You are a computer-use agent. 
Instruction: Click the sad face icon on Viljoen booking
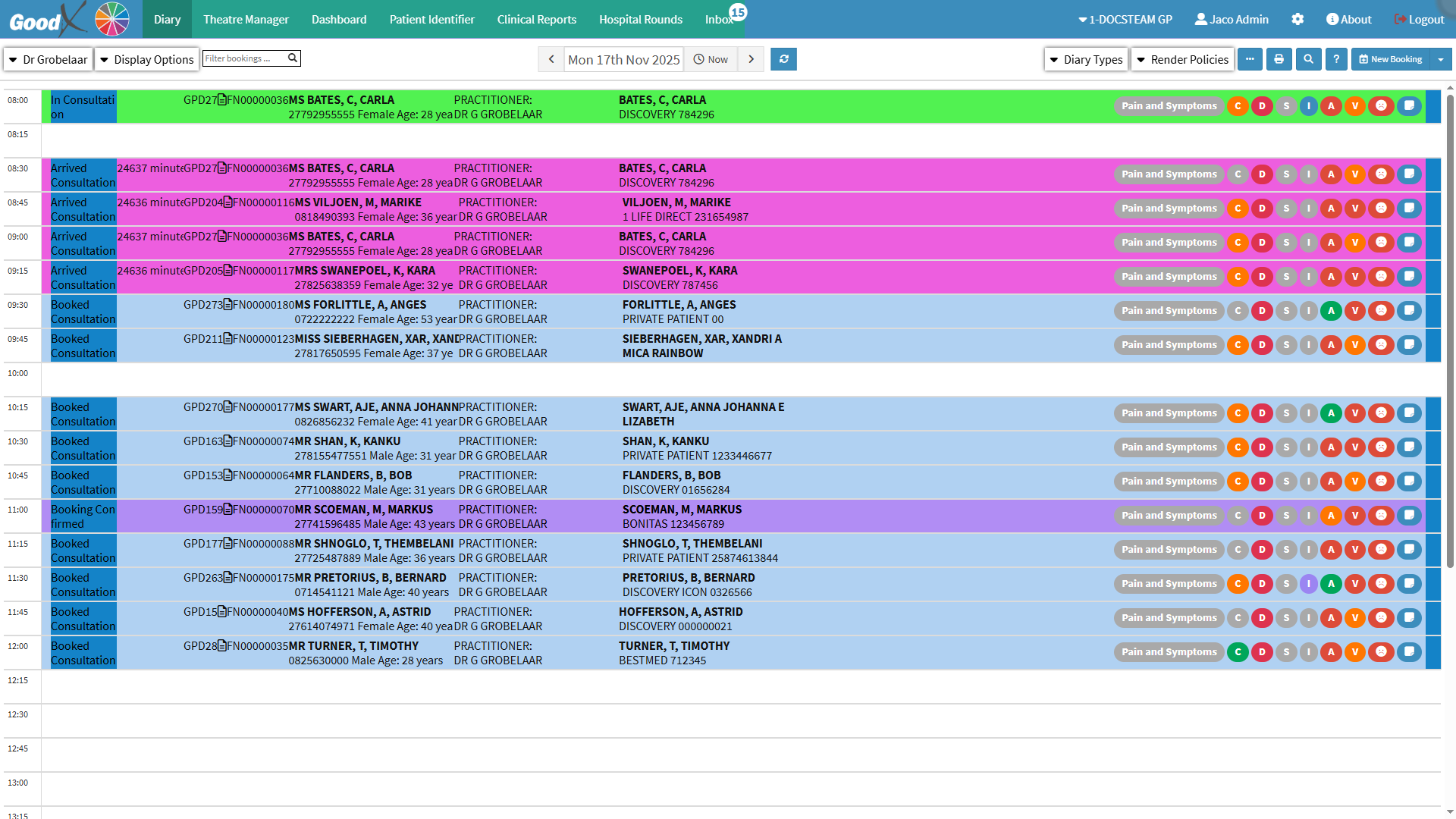pyautogui.click(x=1381, y=208)
